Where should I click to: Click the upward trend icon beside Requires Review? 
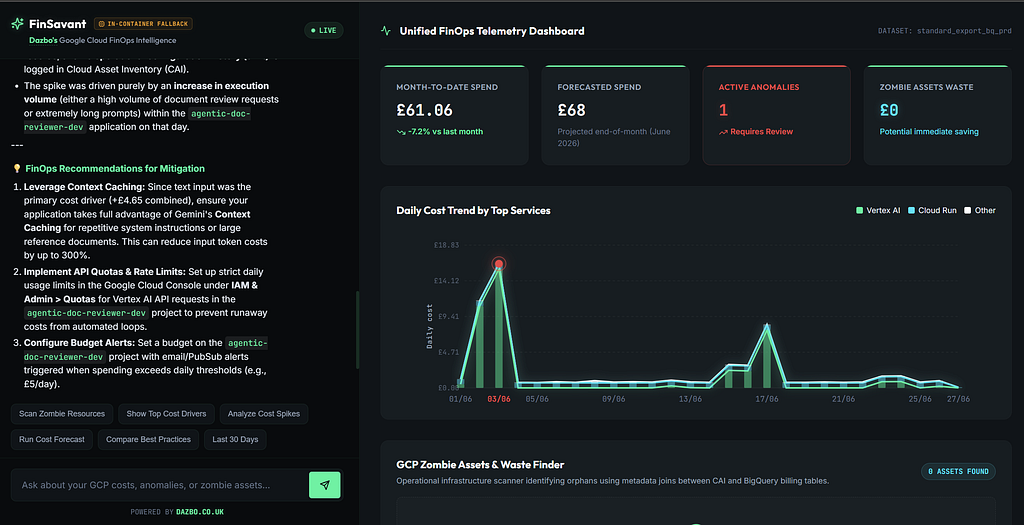(723, 132)
